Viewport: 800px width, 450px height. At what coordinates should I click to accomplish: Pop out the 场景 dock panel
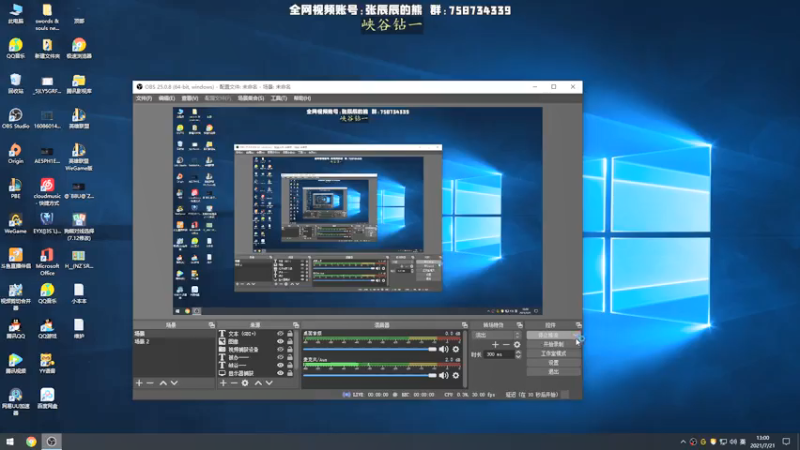[211, 325]
